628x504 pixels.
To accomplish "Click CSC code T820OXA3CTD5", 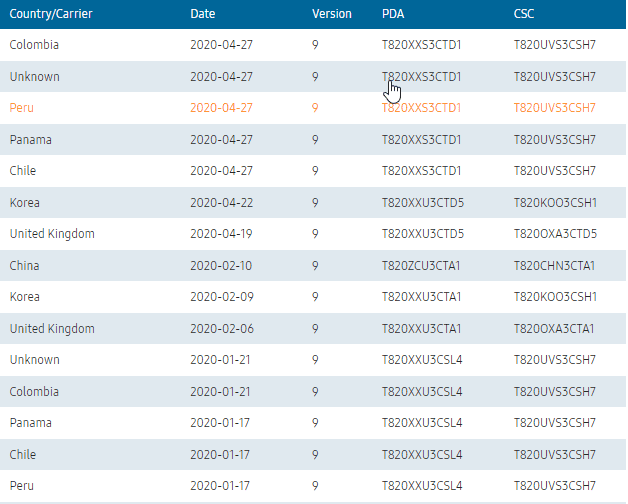I will click(x=555, y=234).
